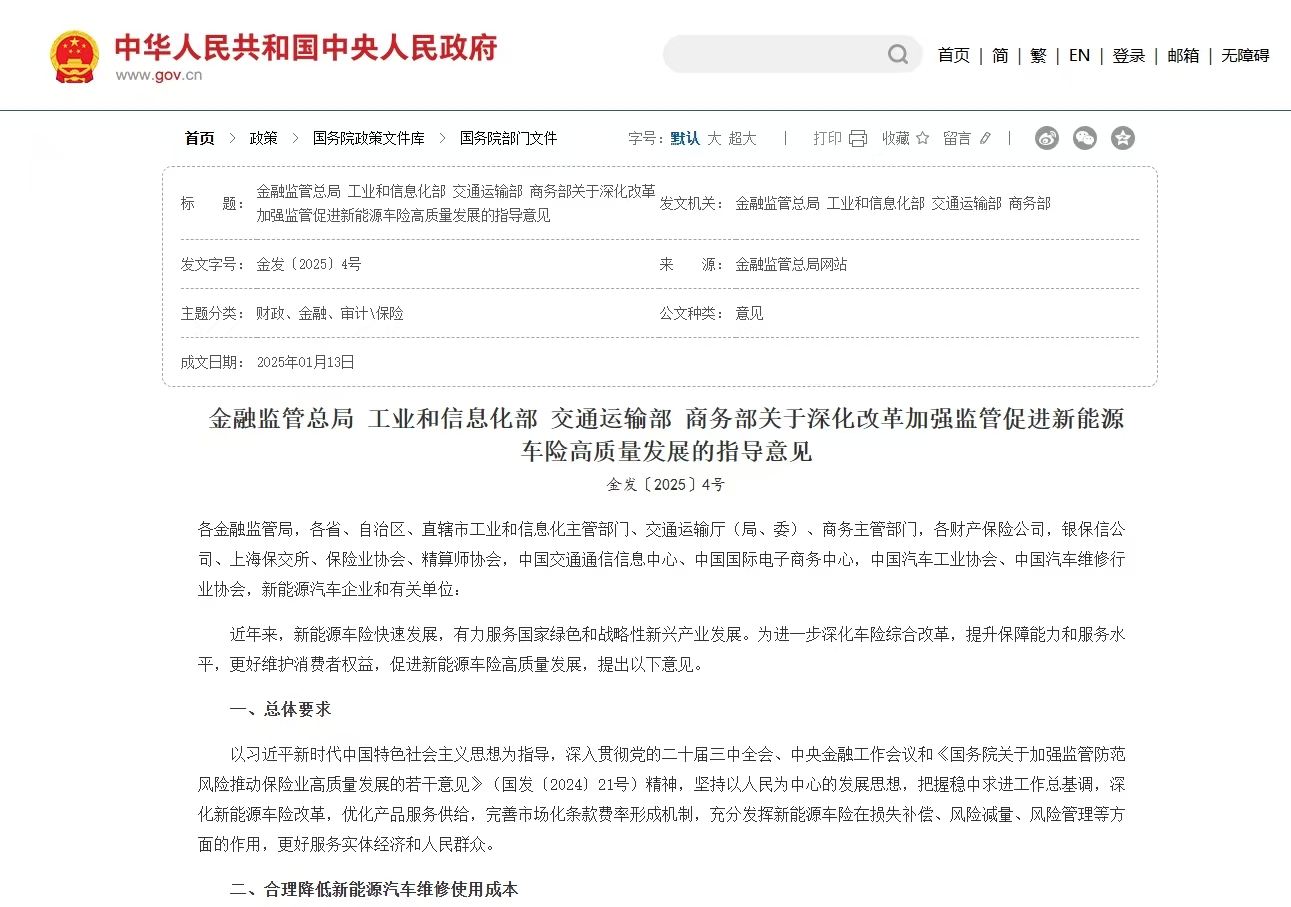
Task: Click issuing agency value in table
Action: click(893, 203)
